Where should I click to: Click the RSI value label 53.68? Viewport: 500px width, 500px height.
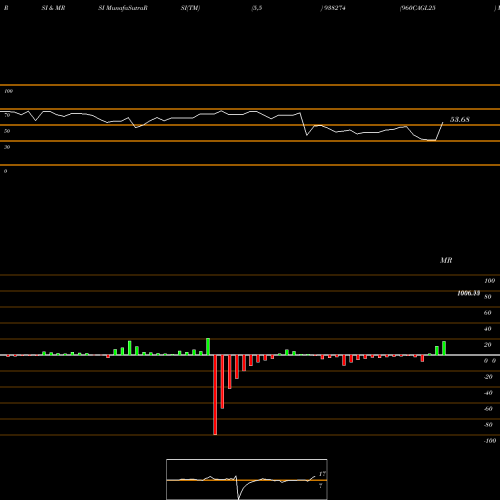[460, 119]
